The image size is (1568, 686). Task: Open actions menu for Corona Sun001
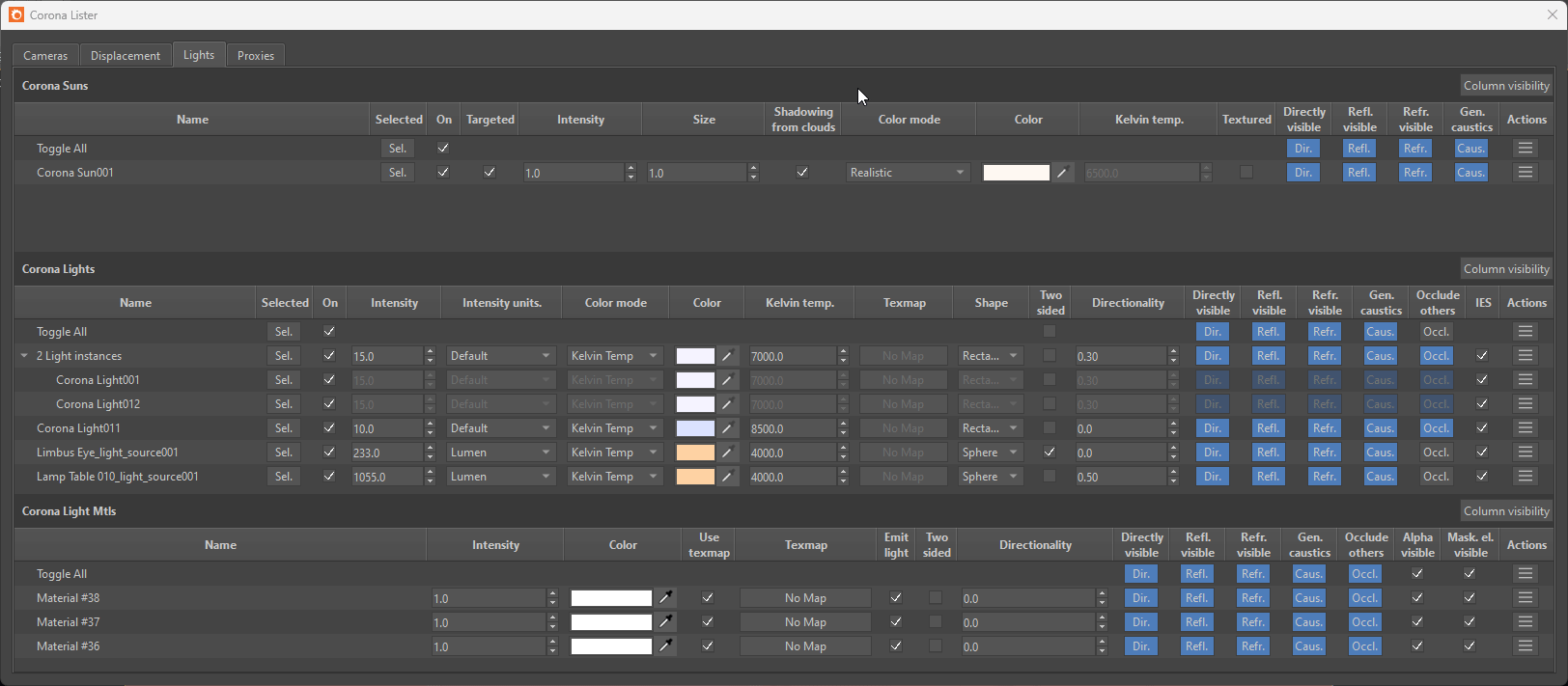pos(1526,173)
